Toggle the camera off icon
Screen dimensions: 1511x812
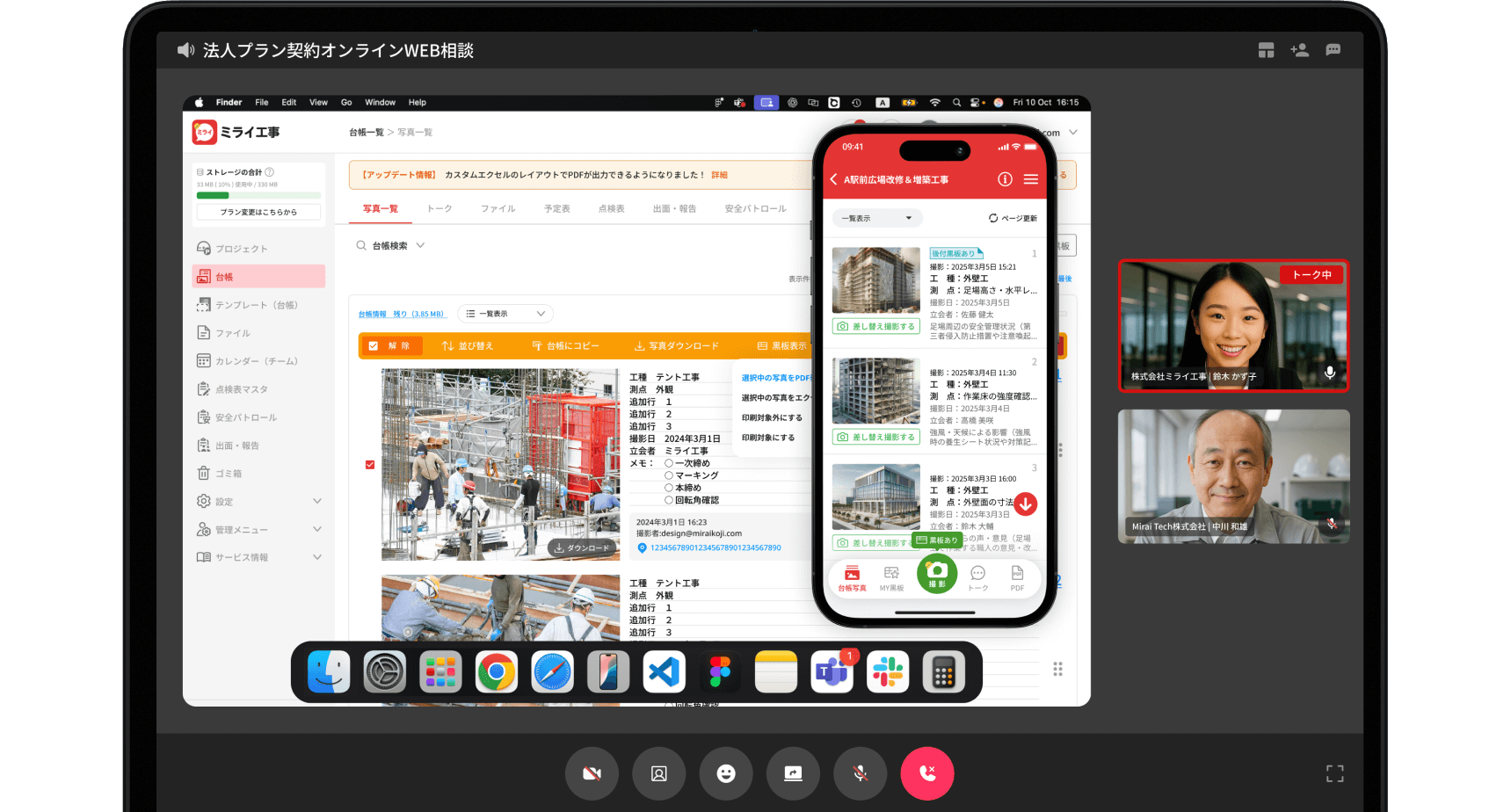(x=592, y=773)
